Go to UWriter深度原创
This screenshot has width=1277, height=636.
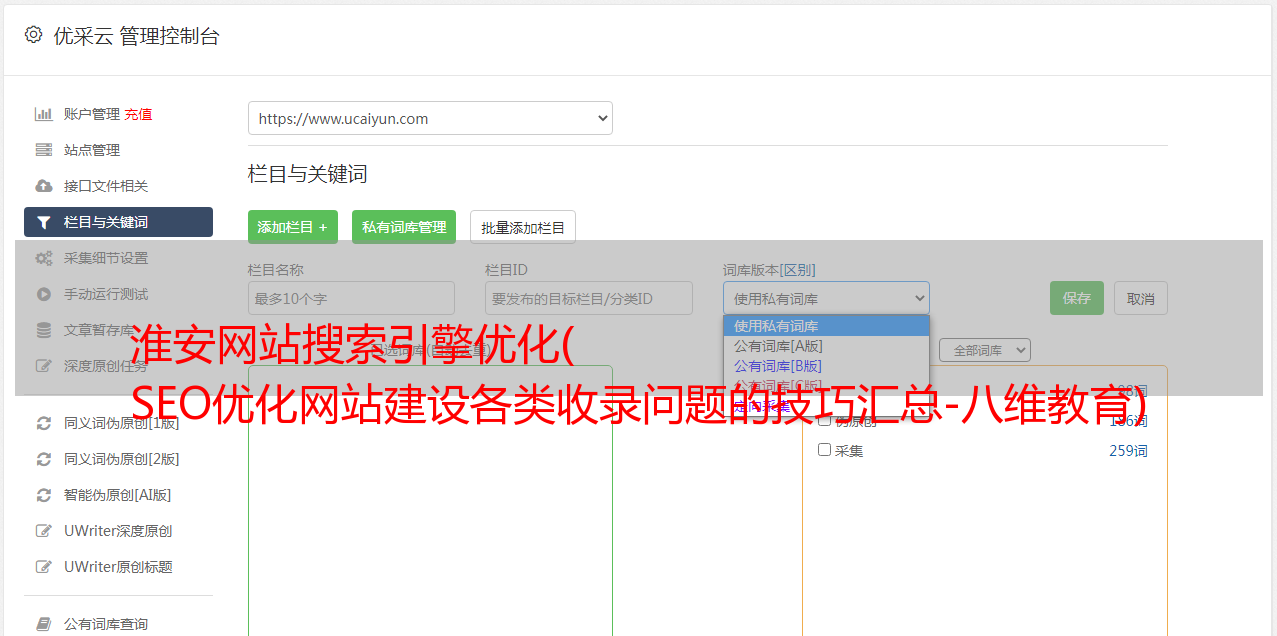tap(118, 531)
